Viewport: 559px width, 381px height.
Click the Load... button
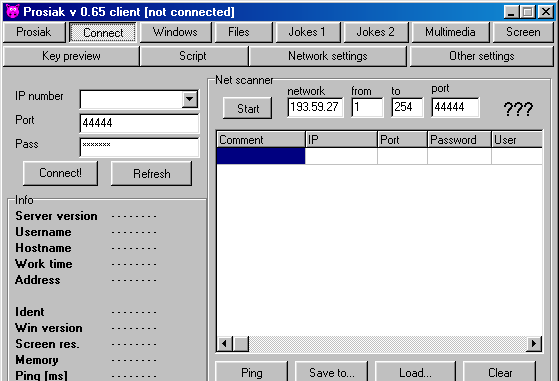(x=415, y=372)
